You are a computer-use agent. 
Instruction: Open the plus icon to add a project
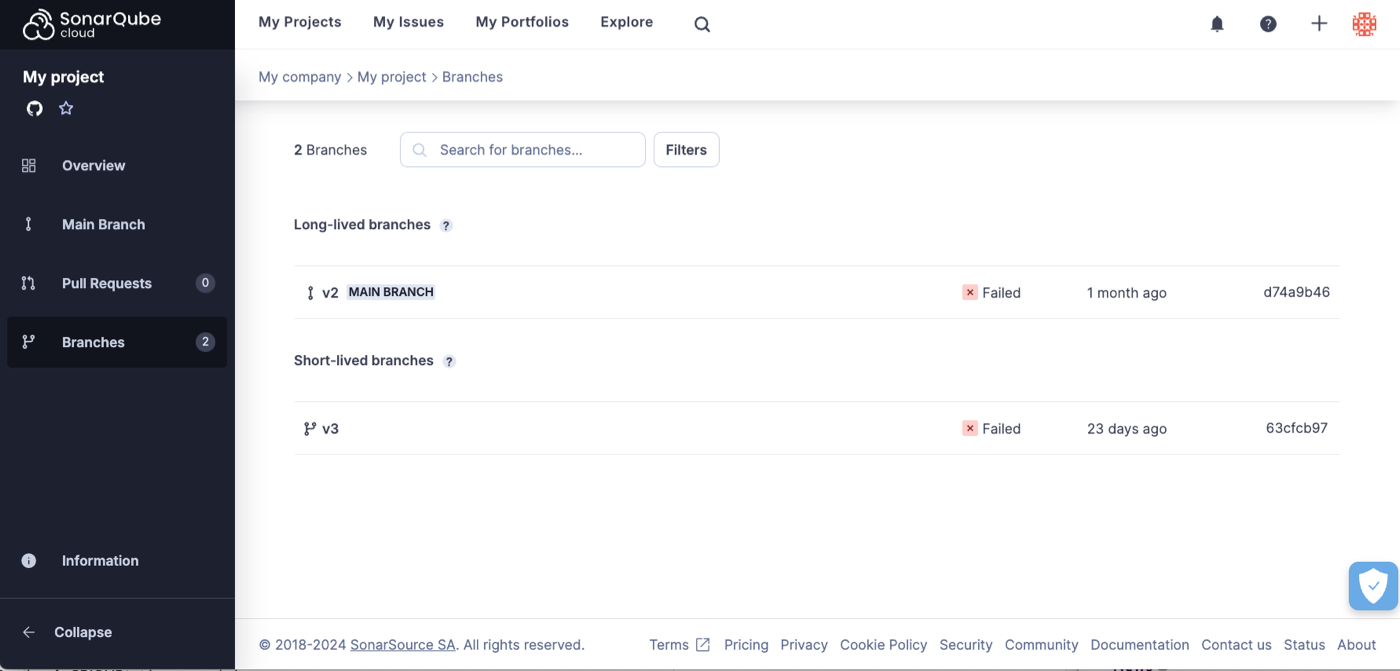click(1319, 22)
